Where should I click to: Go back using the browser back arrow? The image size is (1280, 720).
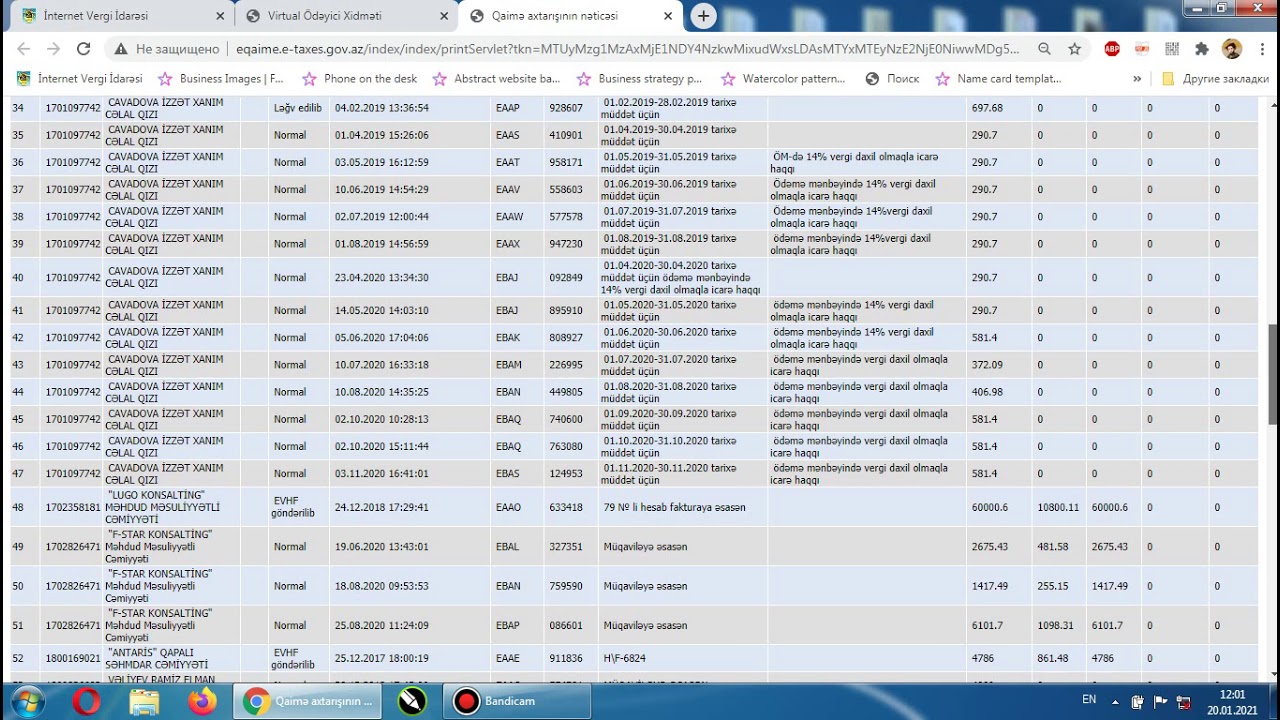coord(24,48)
